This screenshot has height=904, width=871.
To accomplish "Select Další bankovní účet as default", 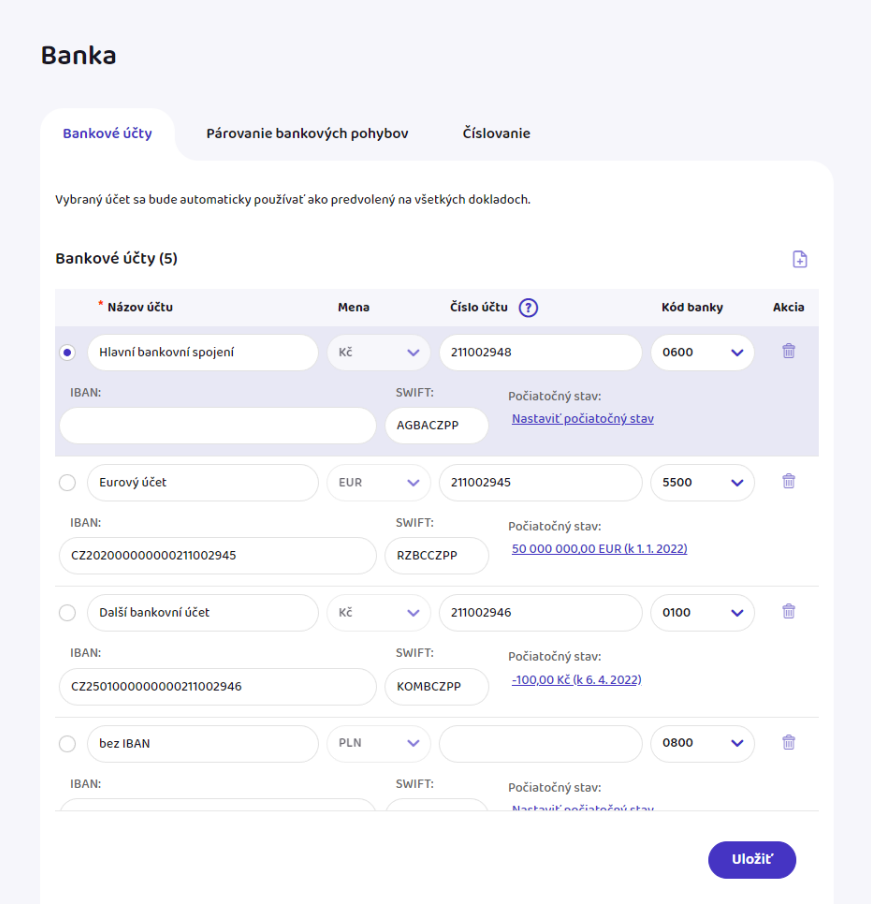I will [x=67, y=613].
